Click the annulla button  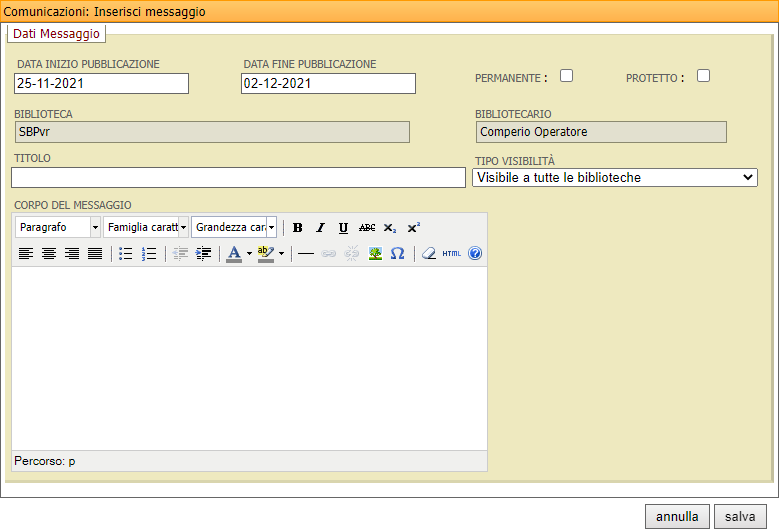click(x=677, y=516)
